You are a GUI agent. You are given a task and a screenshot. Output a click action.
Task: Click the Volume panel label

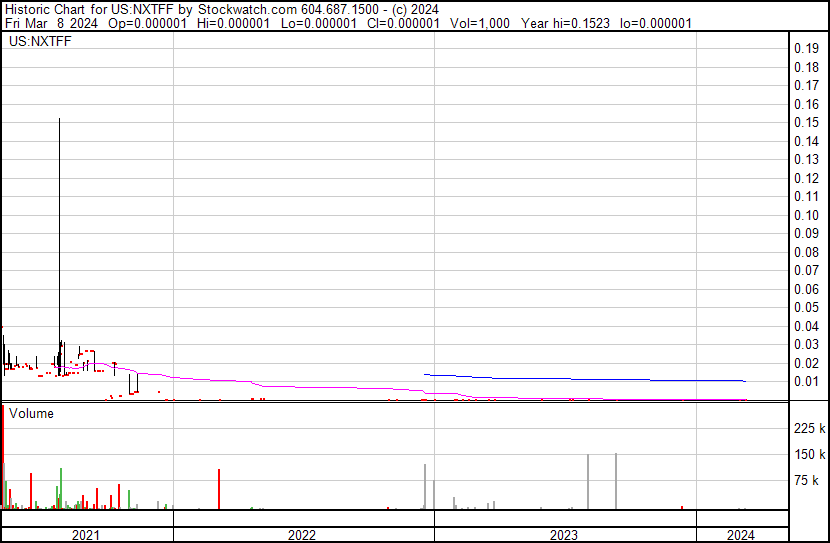point(31,413)
